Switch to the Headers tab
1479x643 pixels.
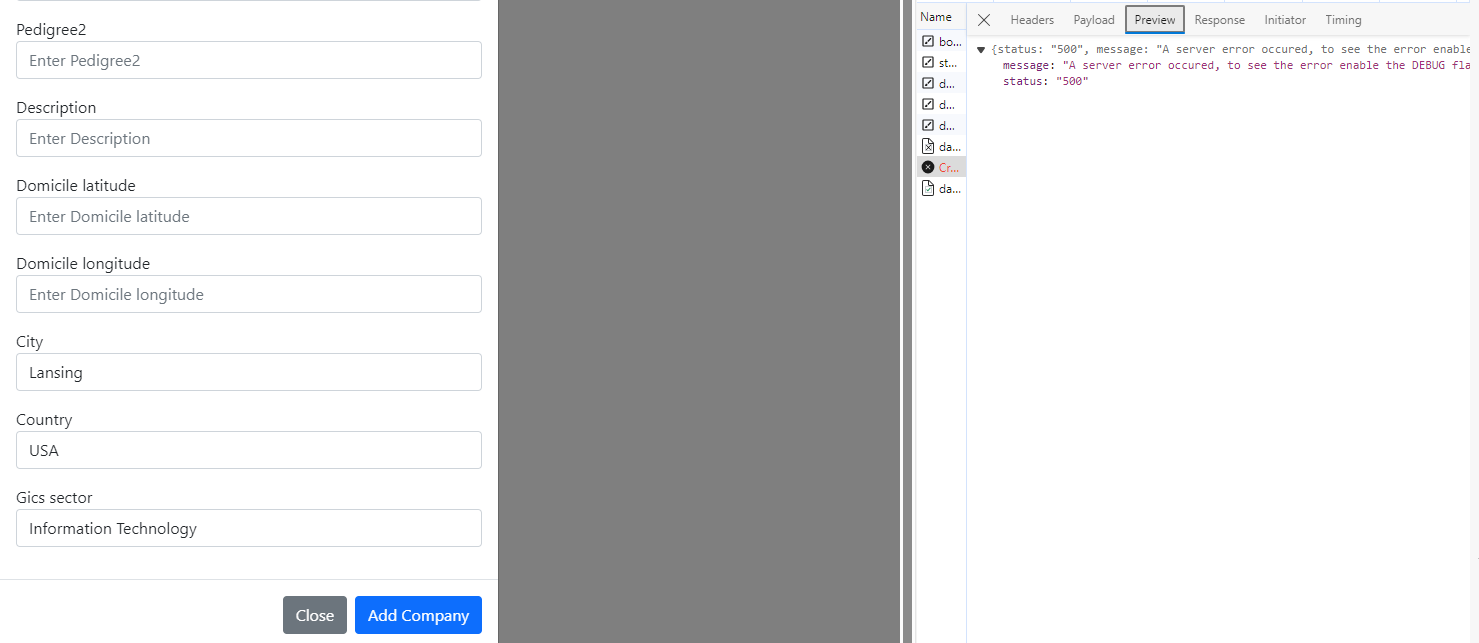(1032, 20)
